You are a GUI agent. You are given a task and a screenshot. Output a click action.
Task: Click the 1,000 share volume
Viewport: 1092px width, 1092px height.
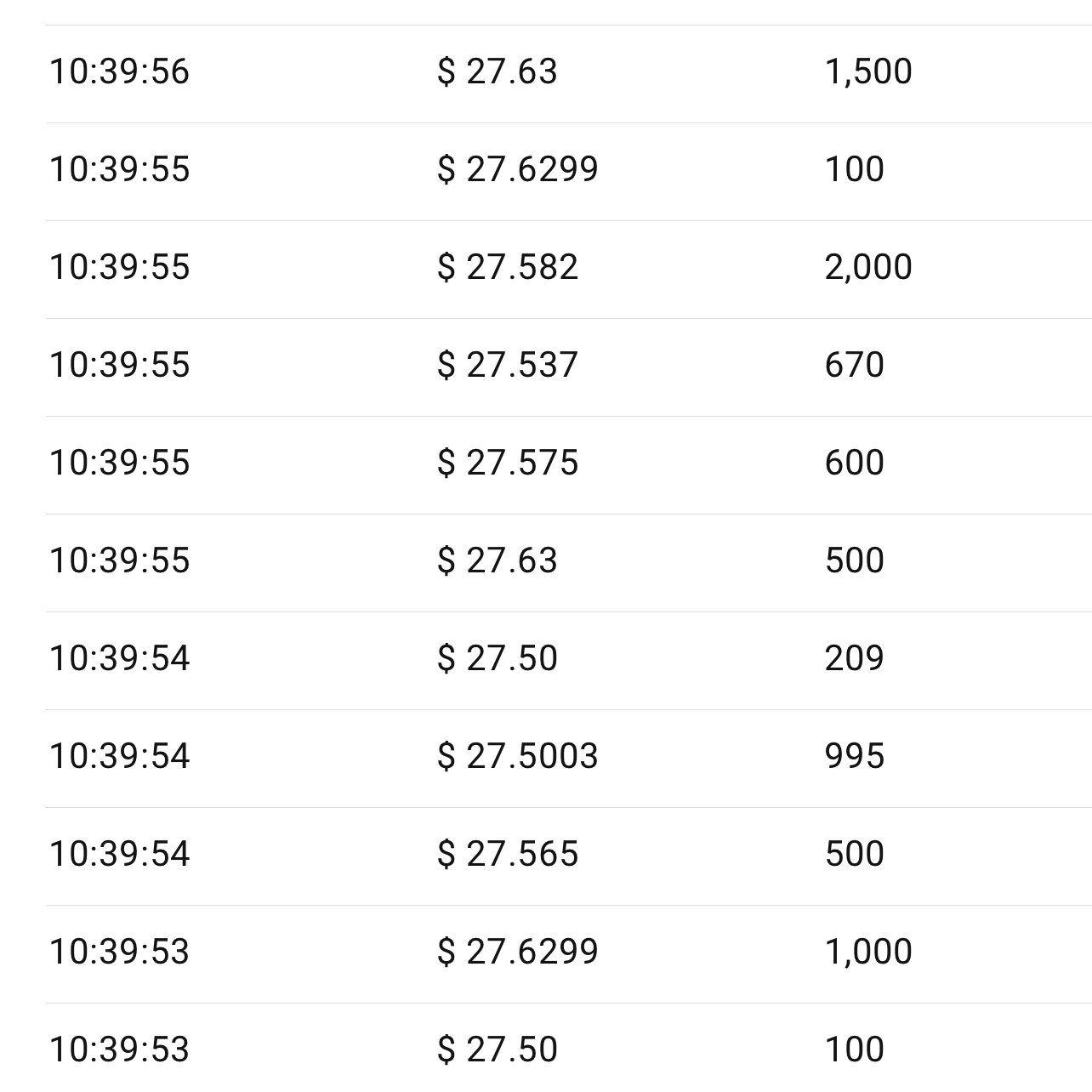pyautogui.click(x=868, y=952)
